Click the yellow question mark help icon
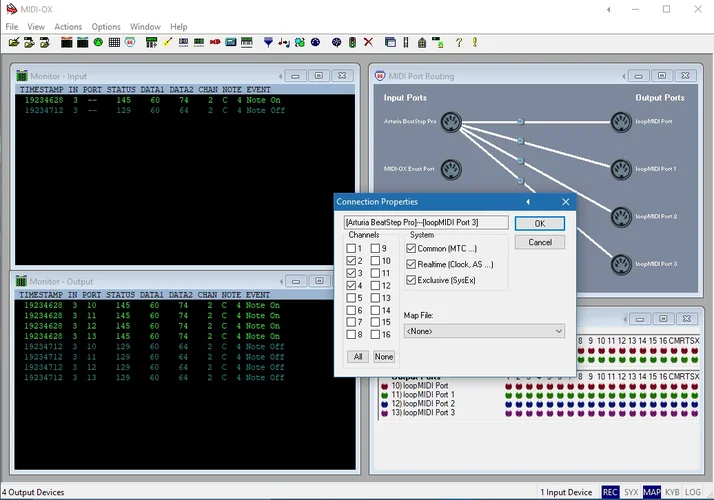This screenshot has height=500, width=714. tap(459, 42)
